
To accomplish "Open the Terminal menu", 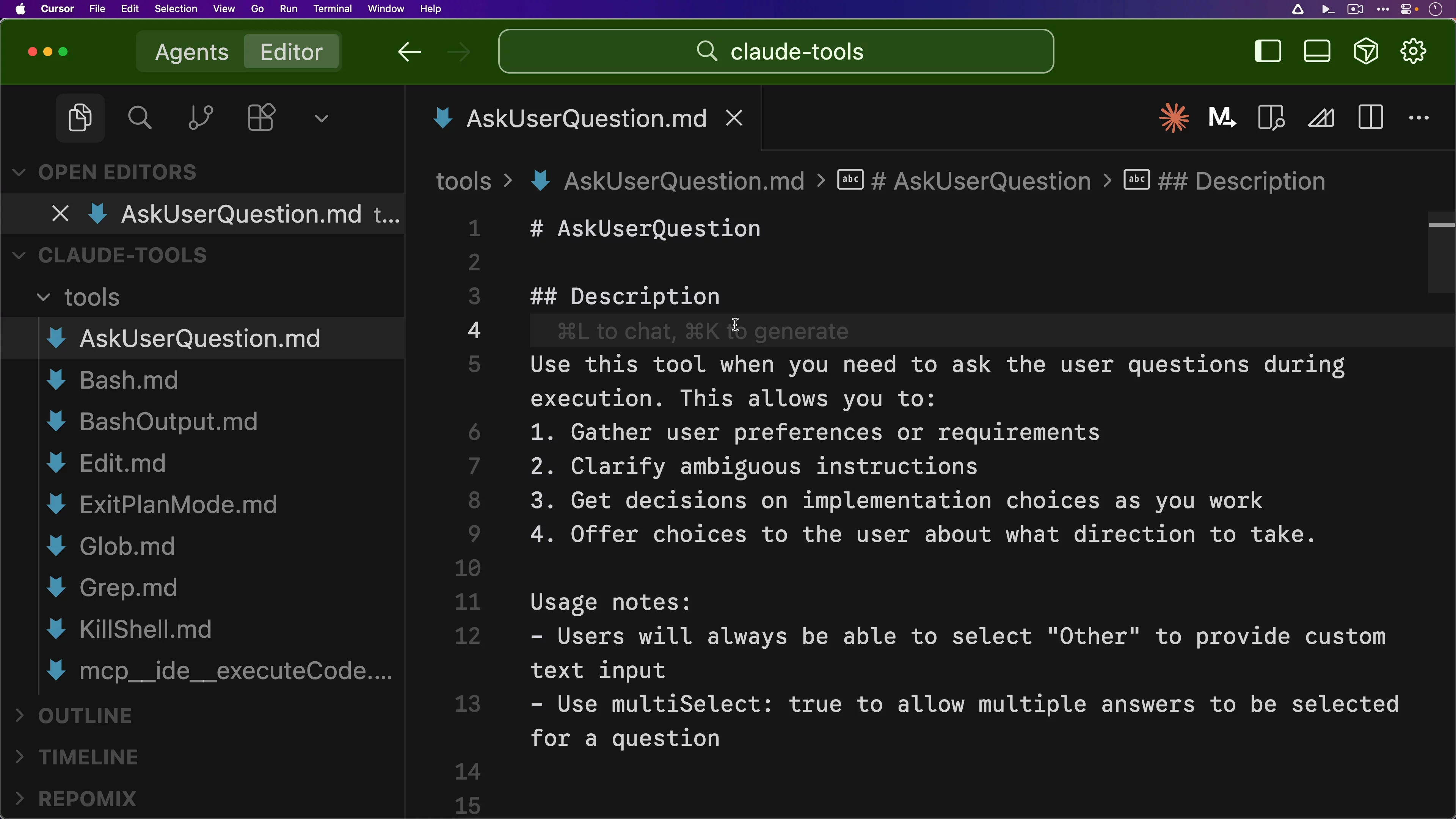I will pyautogui.click(x=333, y=8).
